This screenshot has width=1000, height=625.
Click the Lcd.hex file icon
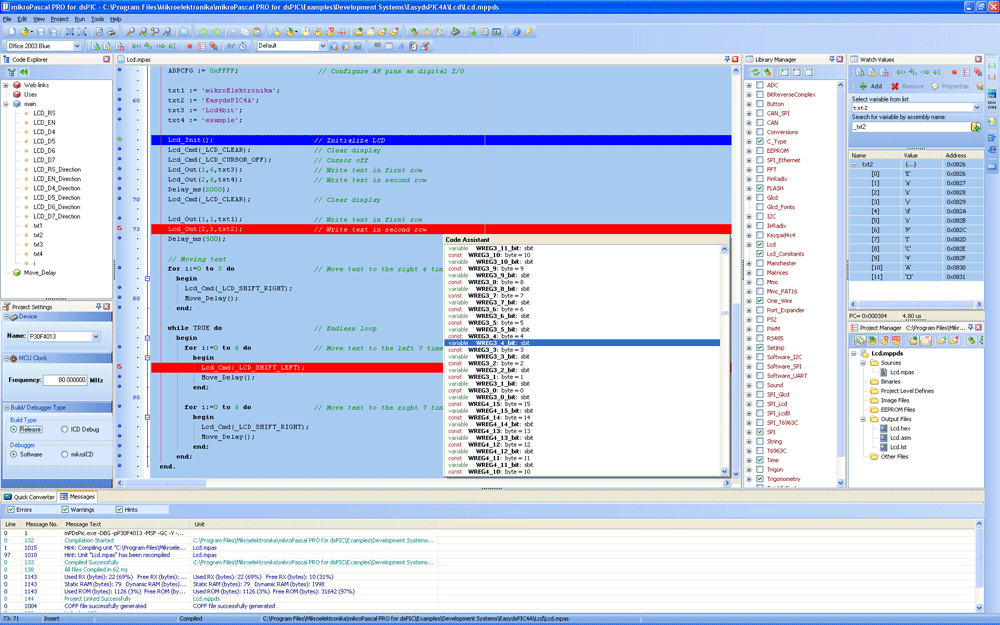pyautogui.click(x=883, y=429)
